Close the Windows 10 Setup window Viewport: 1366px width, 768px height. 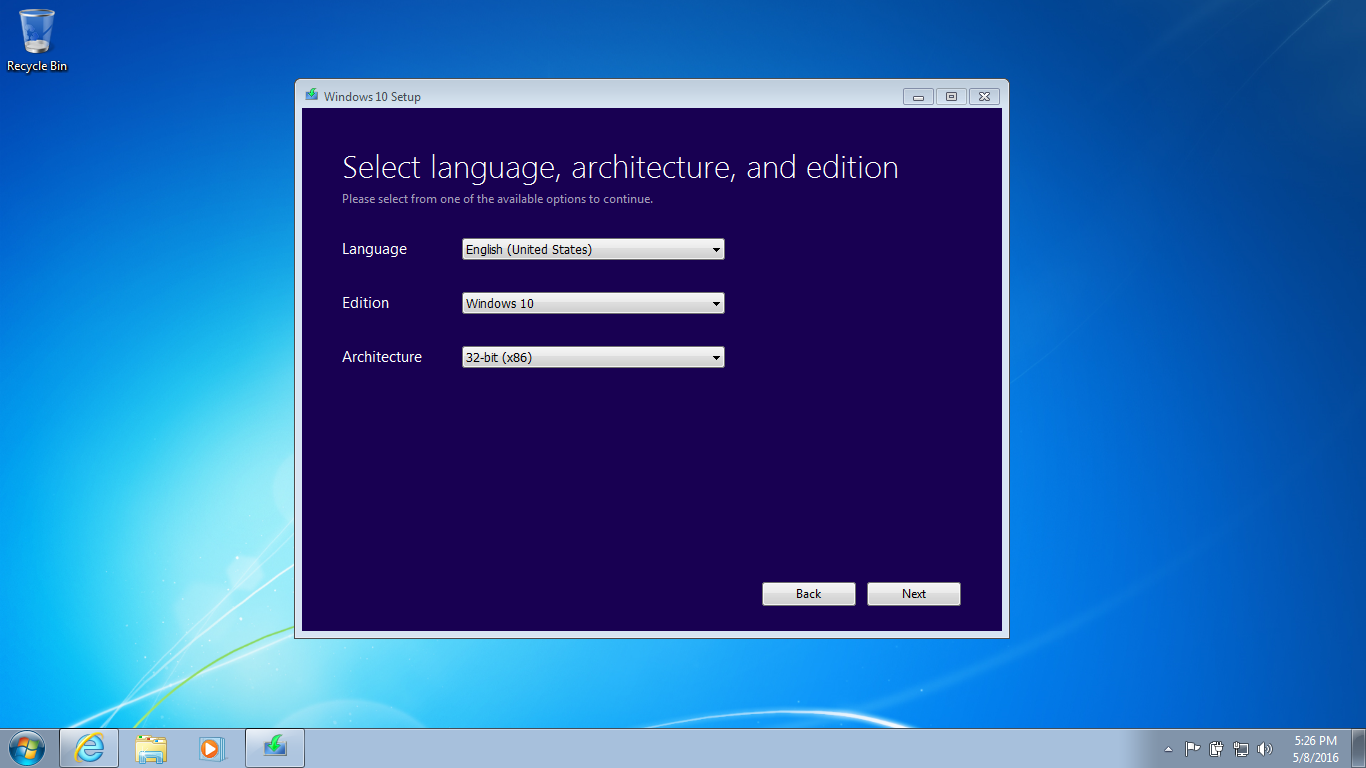point(984,97)
